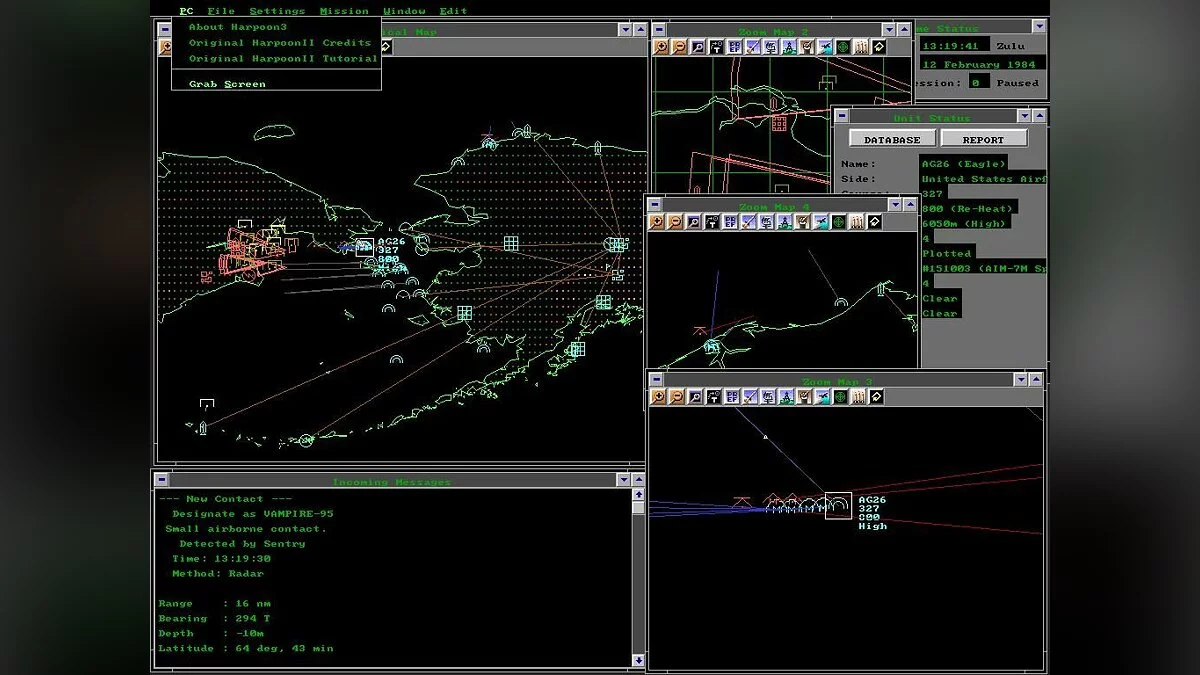Choose Original HarpoonII Tutorial menu entry
Screen dimensions: 1200x675
(x=283, y=58)
